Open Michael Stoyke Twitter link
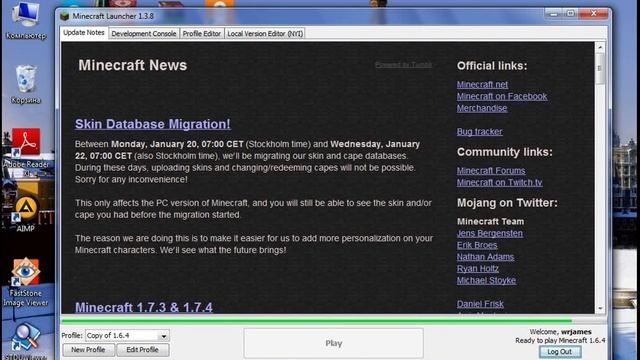 486,280
